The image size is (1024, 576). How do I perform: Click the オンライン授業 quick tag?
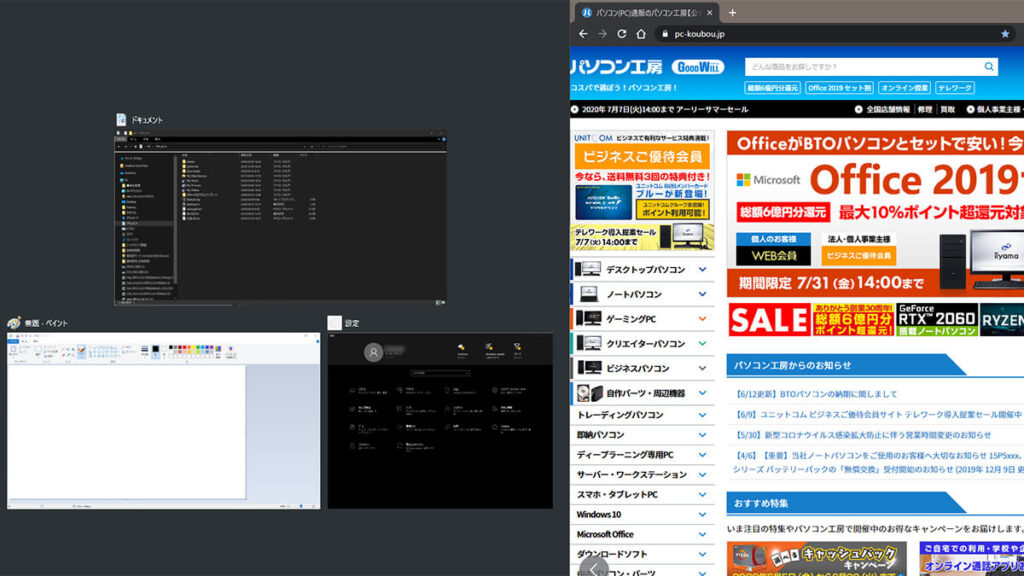904,88
